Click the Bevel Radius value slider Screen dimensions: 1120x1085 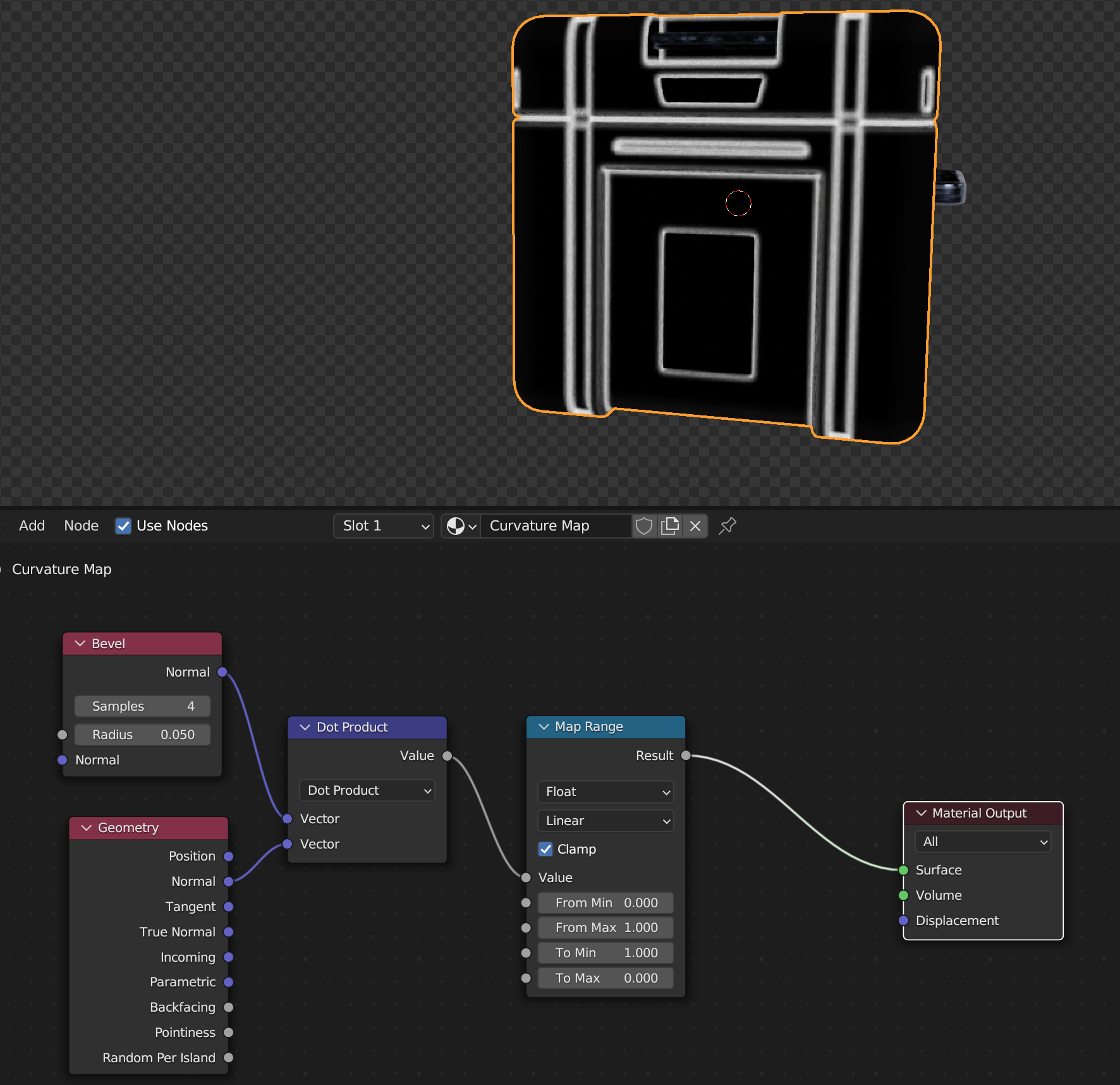[142, 735]
